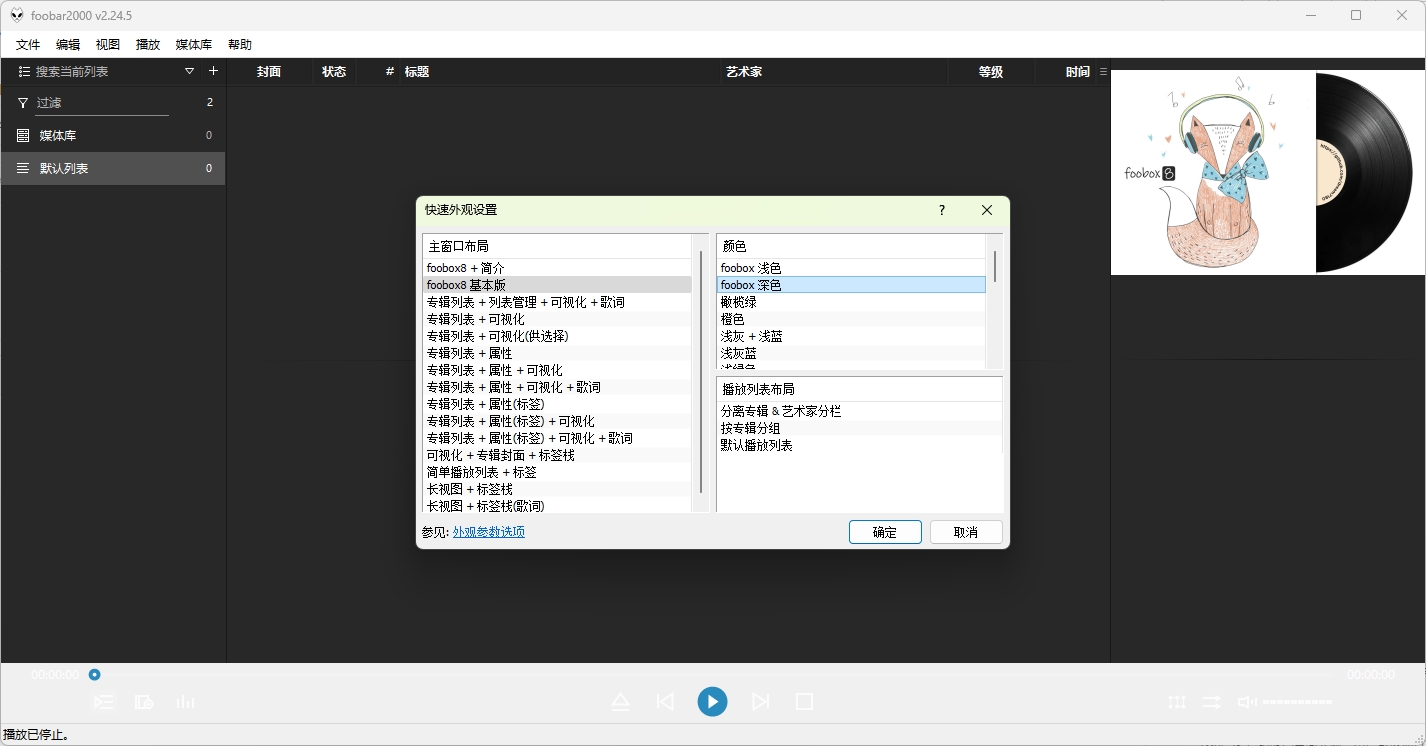Select the 默认列表 playlist in sidebar
The image size is (1426, 746).
[x=113, y=168]
